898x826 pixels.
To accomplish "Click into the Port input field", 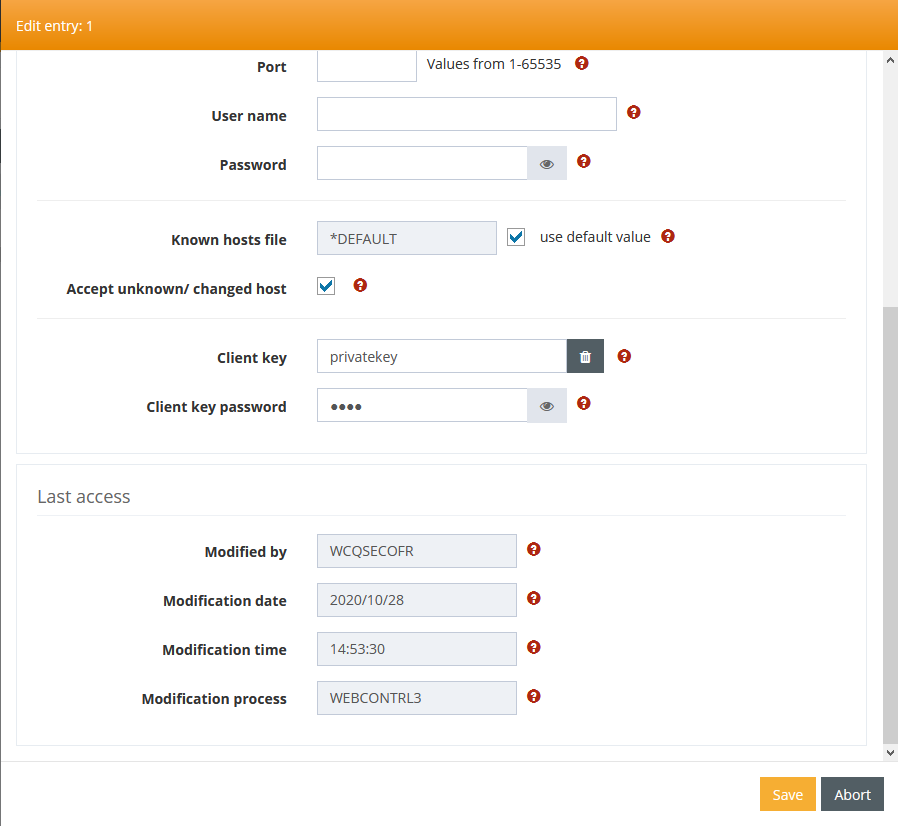I will 366,66.
